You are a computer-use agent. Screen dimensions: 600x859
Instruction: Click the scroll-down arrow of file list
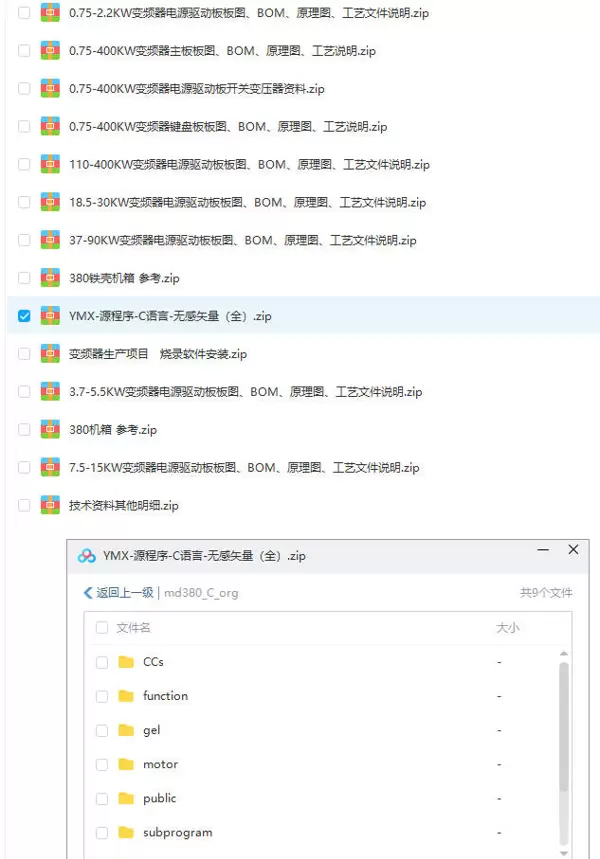(x=564, y=853)
